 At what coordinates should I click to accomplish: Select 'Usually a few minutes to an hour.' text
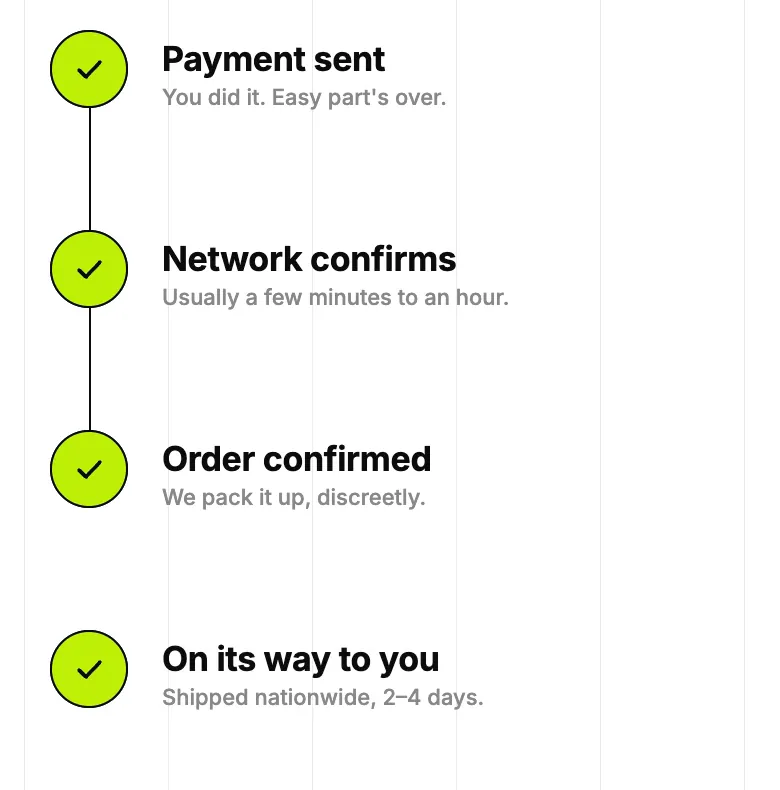tap(335, 298)
